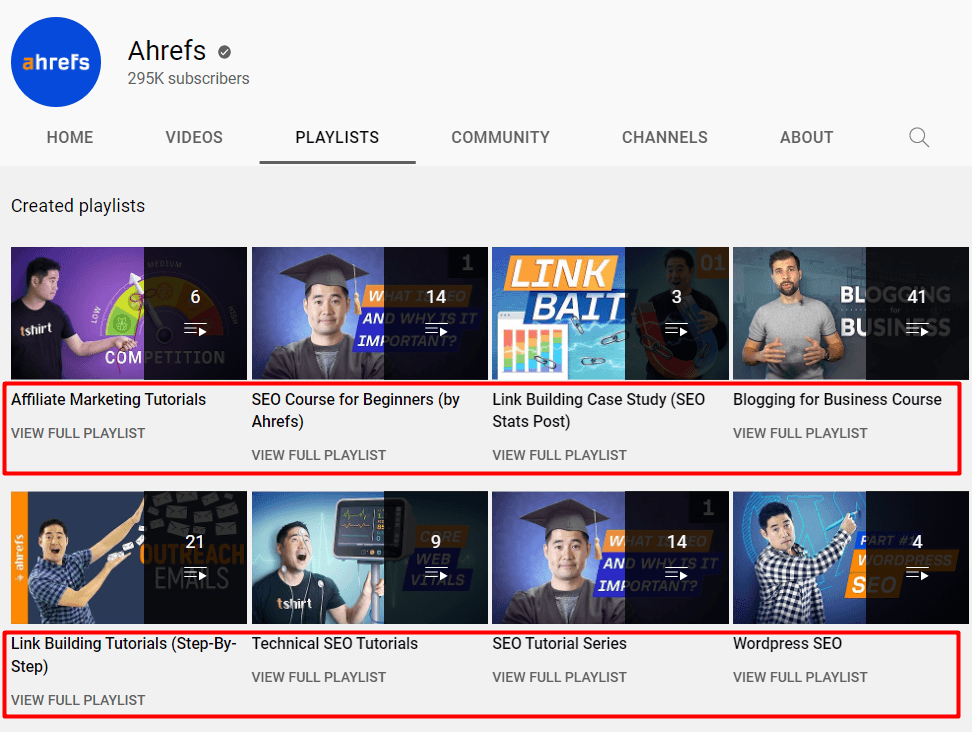The image size is (972, 732).
Task: Click the Outreach Emails playlist thumbnail
Action: [129, 558]
